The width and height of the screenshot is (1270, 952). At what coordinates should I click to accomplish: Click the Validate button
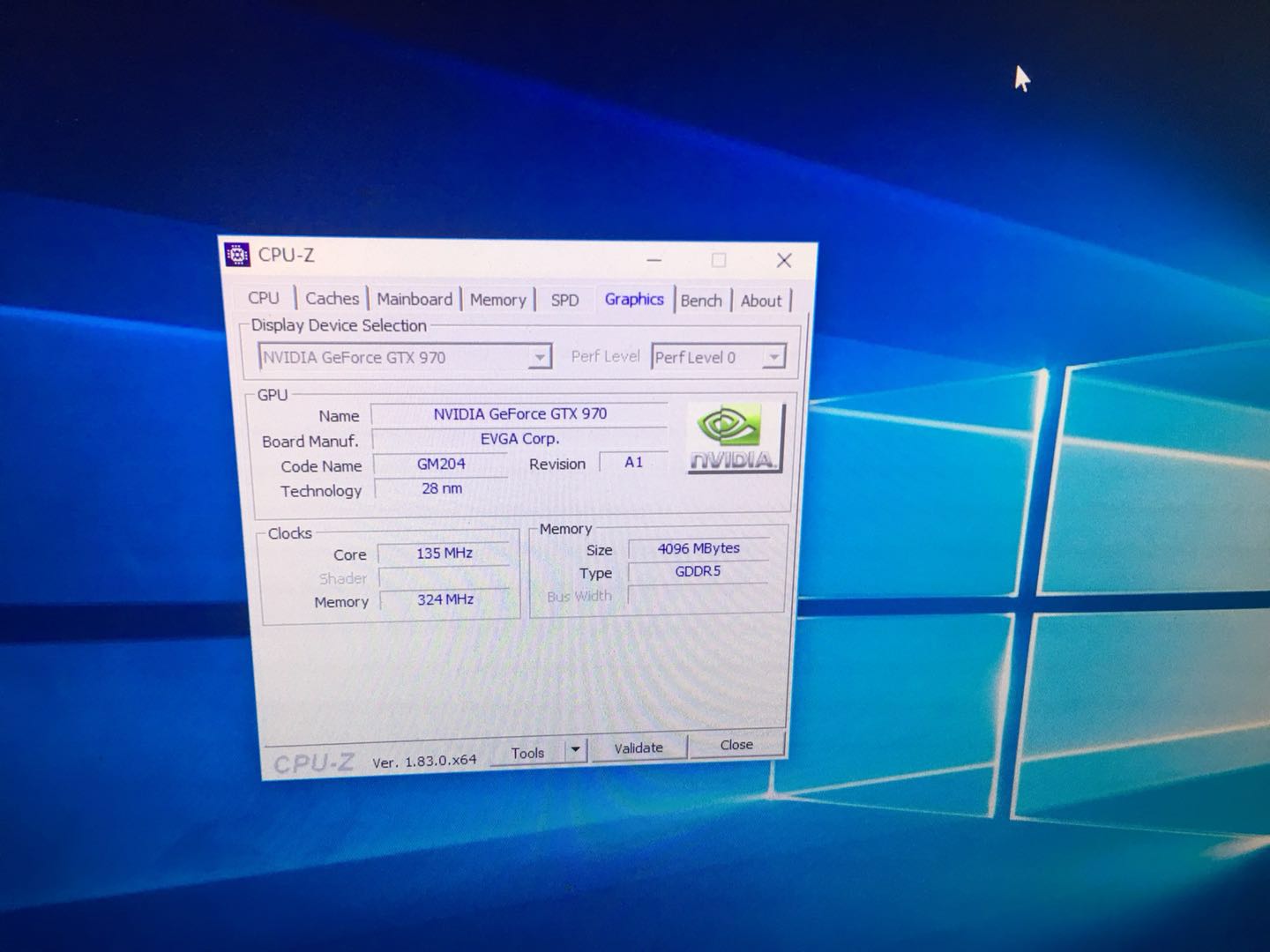point(639,747)
